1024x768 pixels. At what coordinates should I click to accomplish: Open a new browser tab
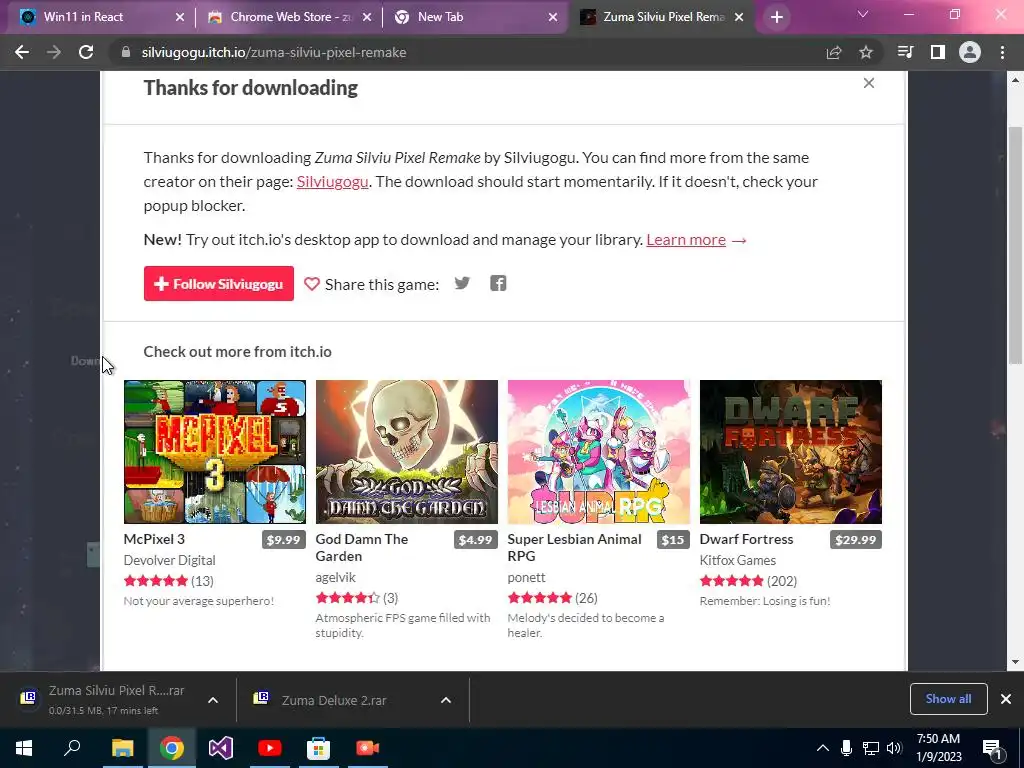pos(776,17)
